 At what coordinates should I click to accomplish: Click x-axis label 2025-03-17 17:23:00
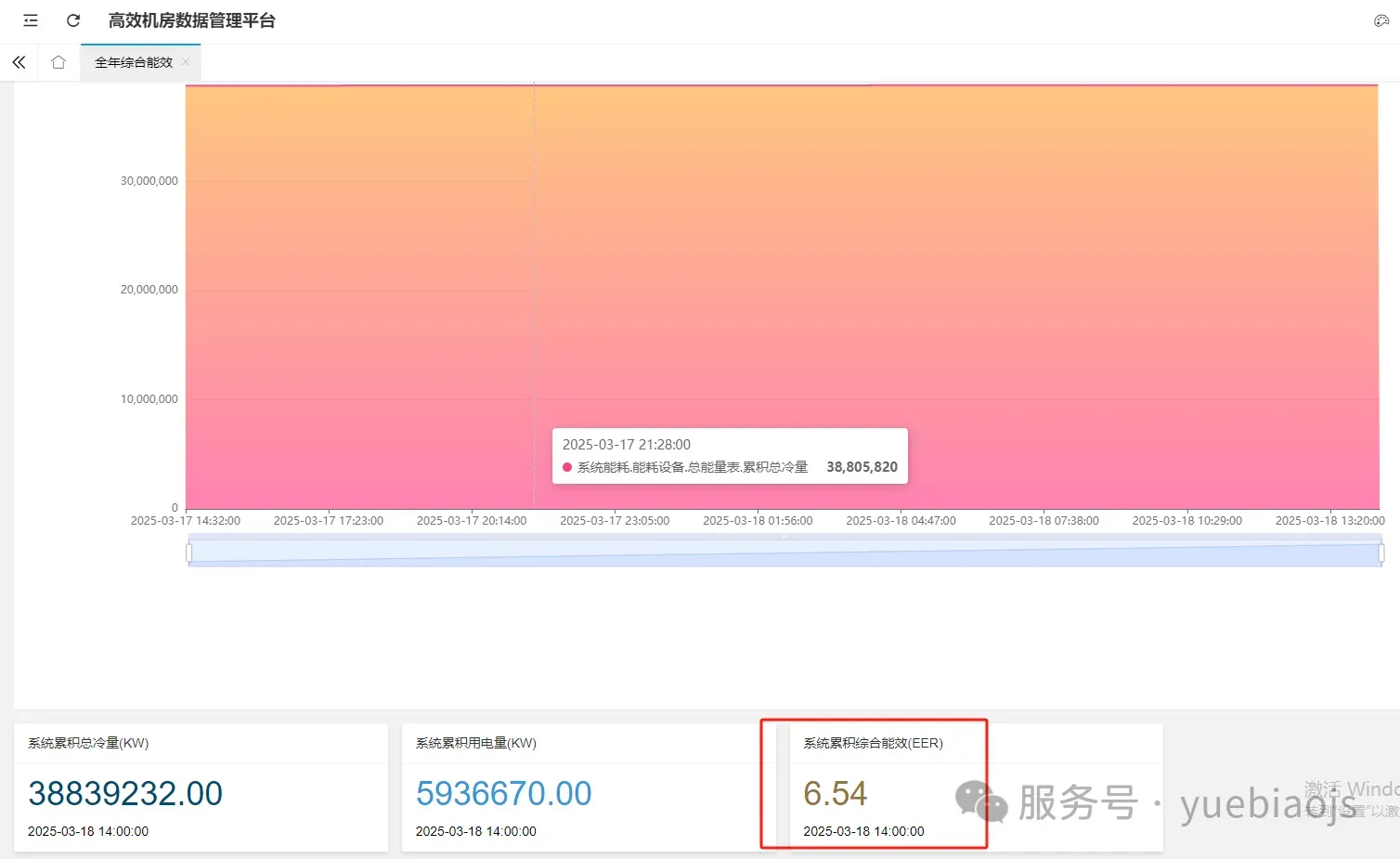point(329,521)
